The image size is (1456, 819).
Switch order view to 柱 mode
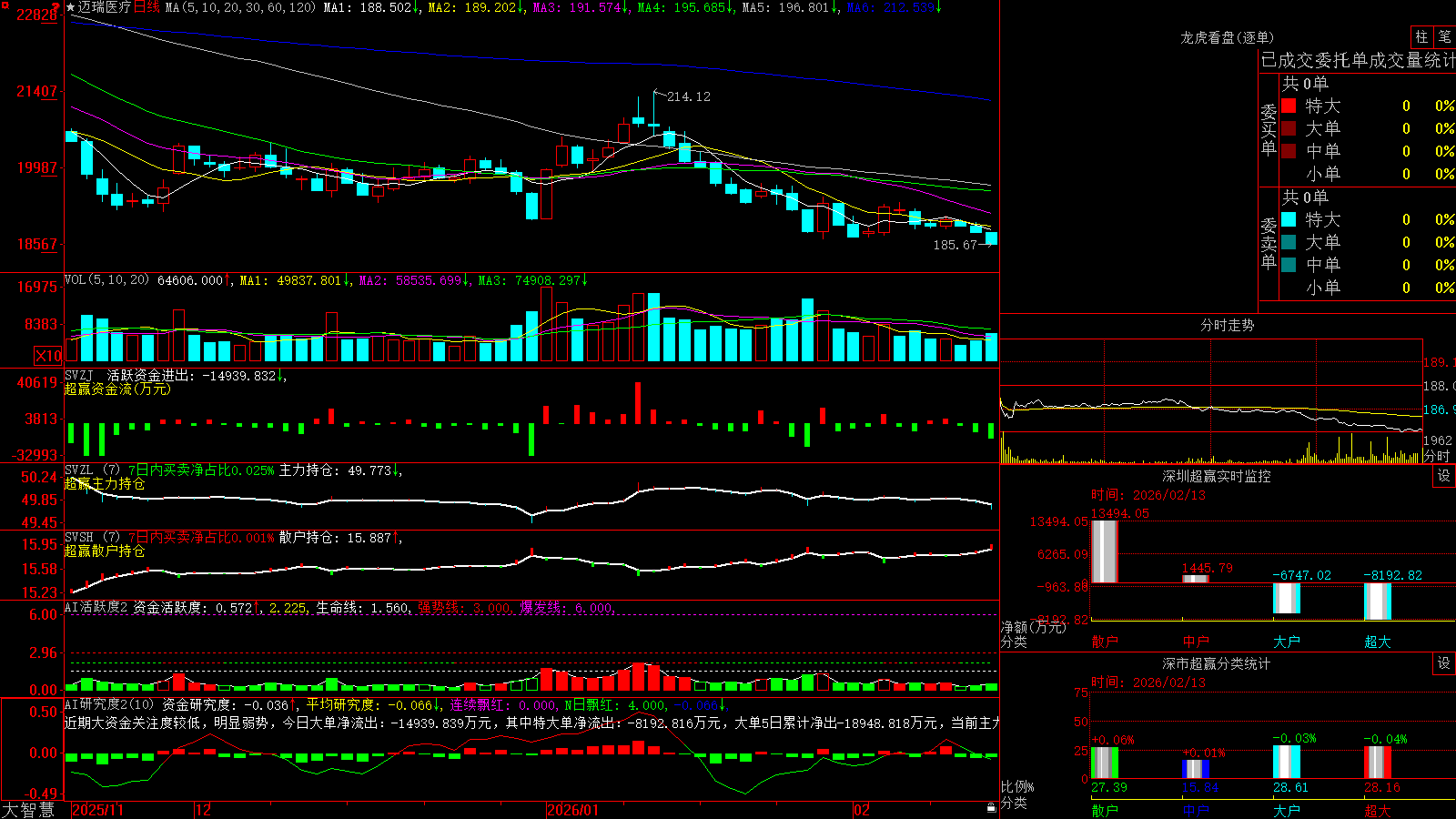[x=1421, y=36]
